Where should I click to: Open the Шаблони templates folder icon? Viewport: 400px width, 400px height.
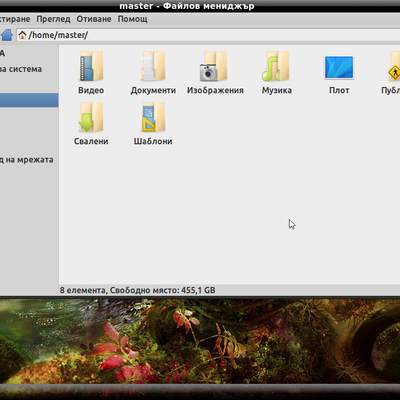pyautogui.click(x=153, y=117)
